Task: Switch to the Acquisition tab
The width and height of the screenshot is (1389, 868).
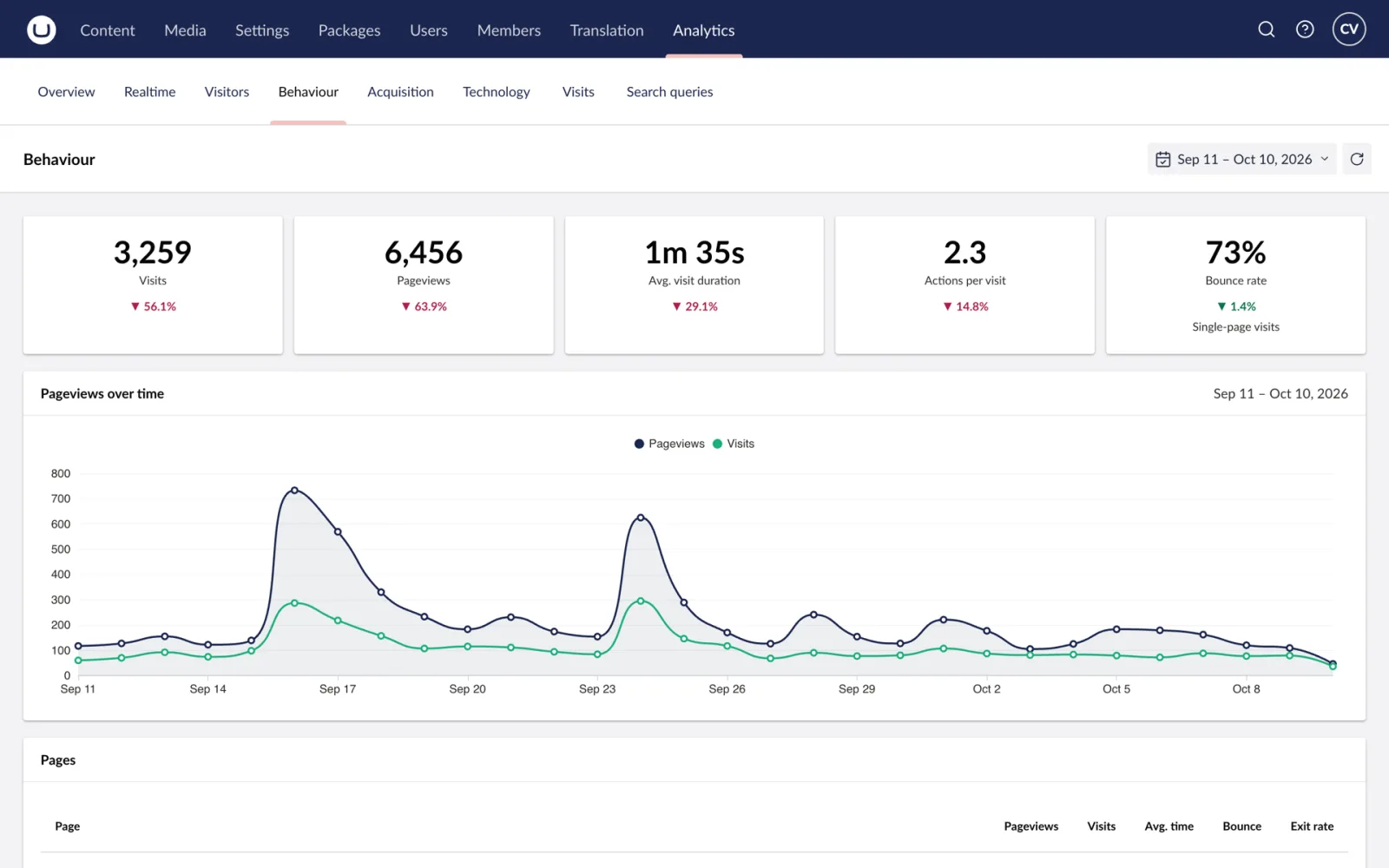Action: (x=400, y=92)
